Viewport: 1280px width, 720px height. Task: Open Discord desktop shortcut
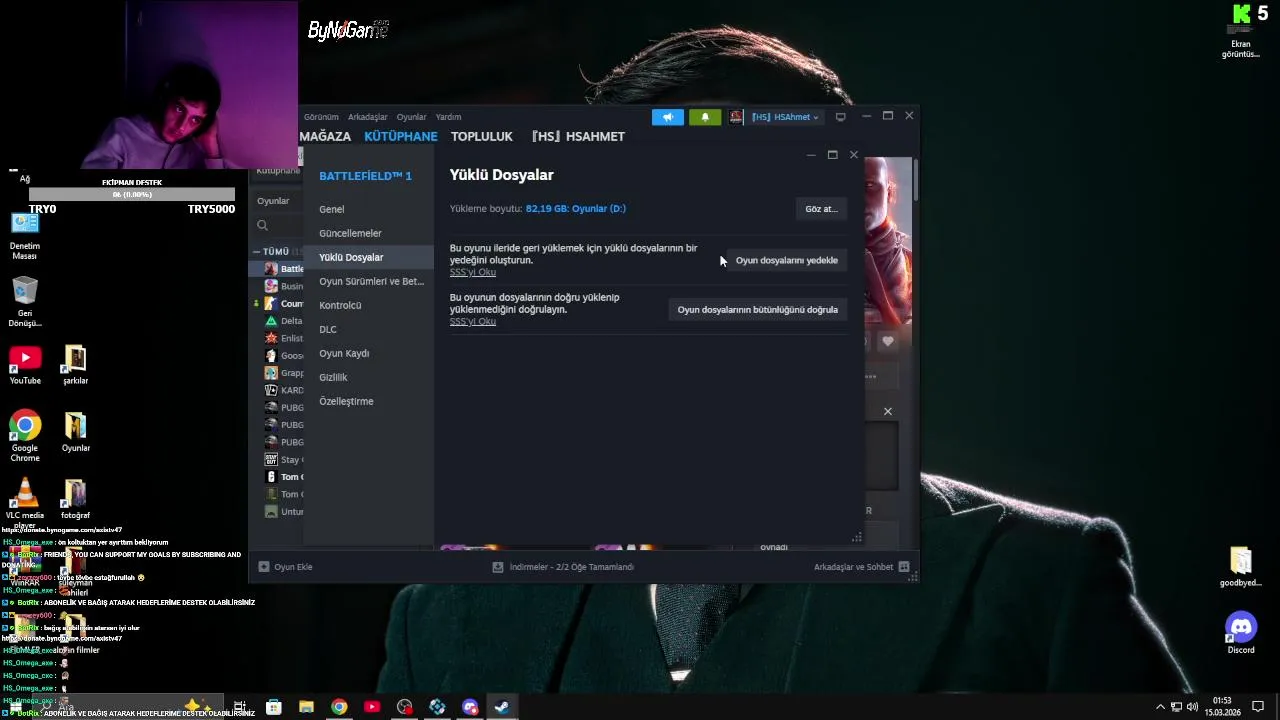click(x=1241, y=632)
